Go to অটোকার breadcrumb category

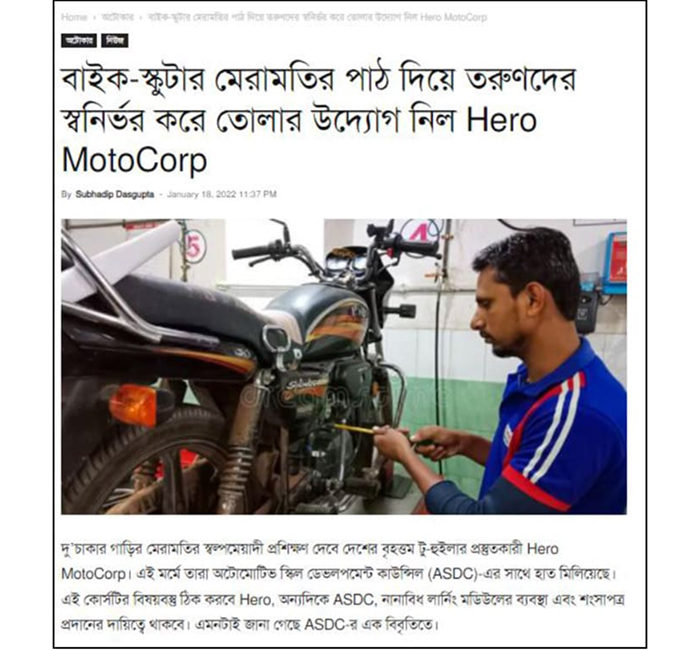(117, 17)
